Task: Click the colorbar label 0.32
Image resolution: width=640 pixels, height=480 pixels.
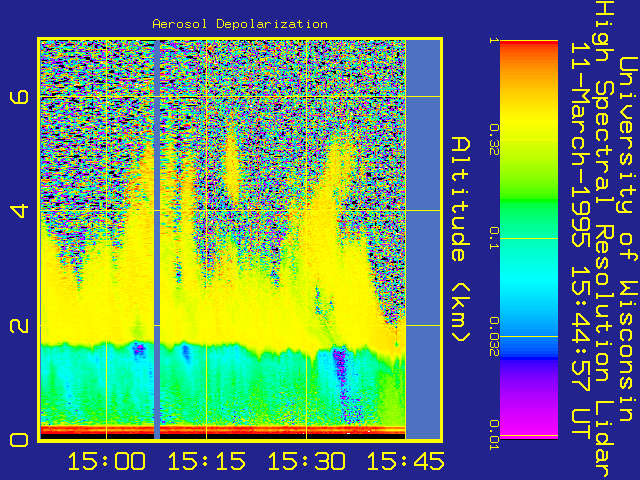Action: [494, 140]
